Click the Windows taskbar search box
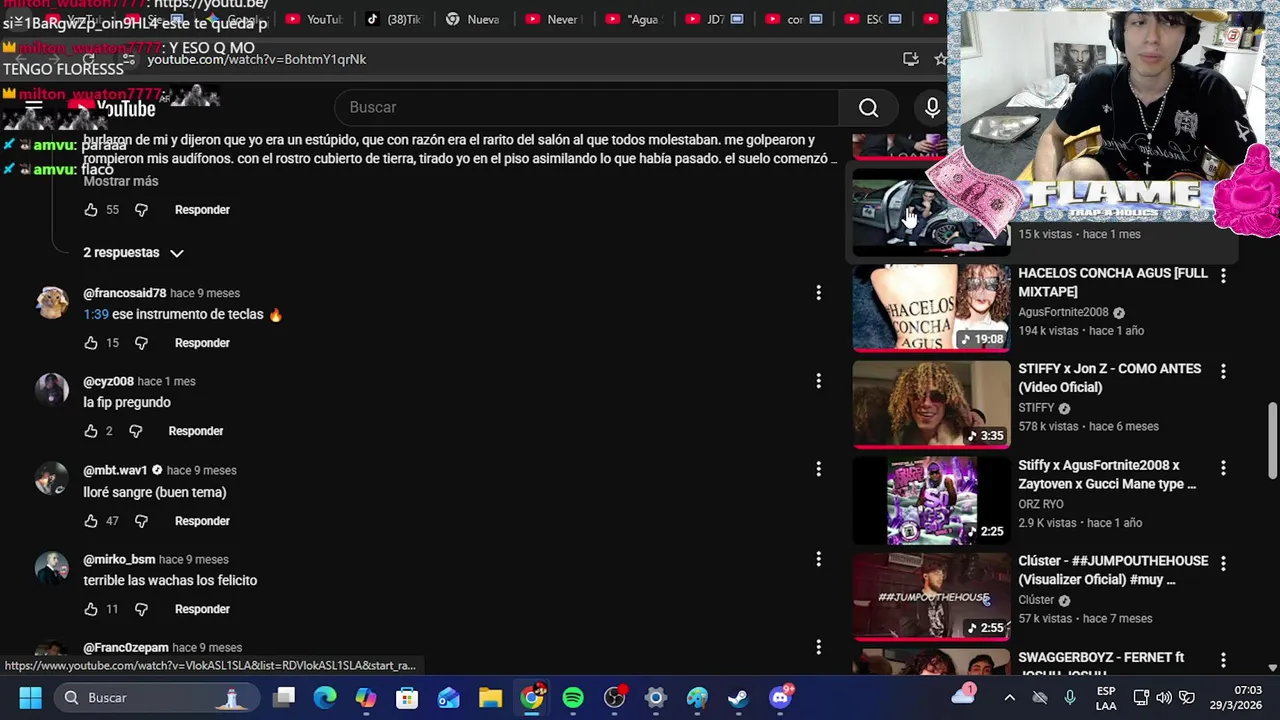The height and width of the screenshot is (720, 1280). (155, 697)
